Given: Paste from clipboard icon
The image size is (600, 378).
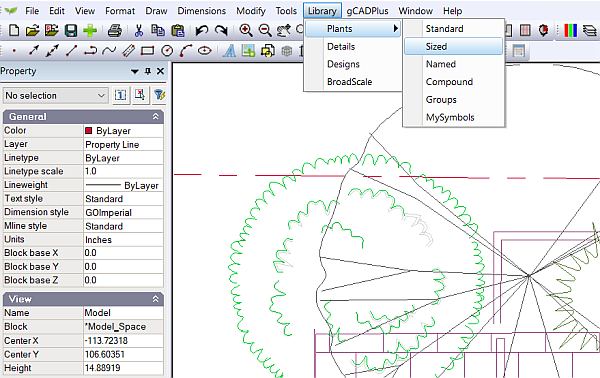Looking at the screenshot, I should pos(178,30).
